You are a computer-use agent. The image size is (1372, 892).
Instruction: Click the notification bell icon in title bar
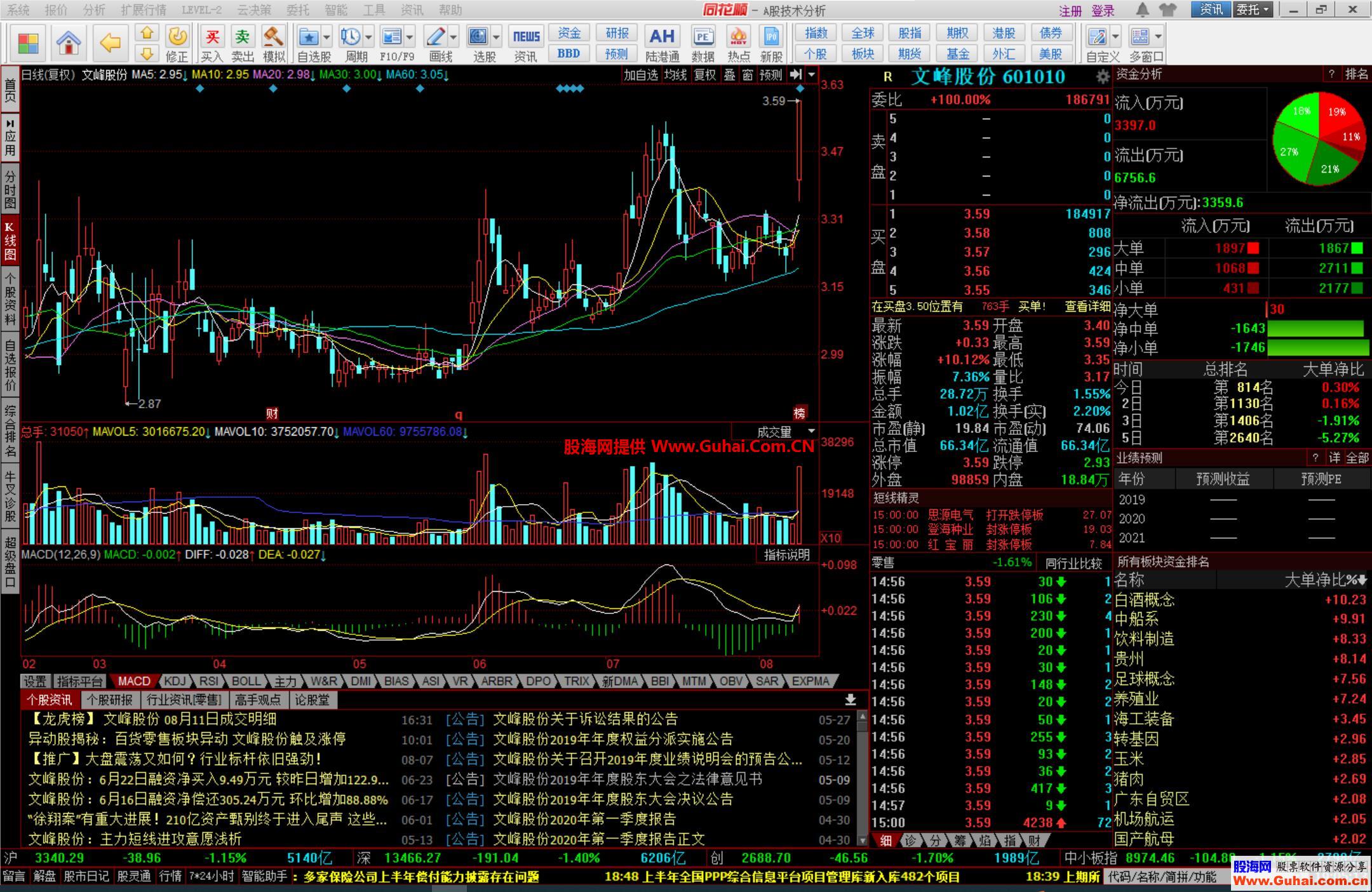click(x=1142, y=10)
